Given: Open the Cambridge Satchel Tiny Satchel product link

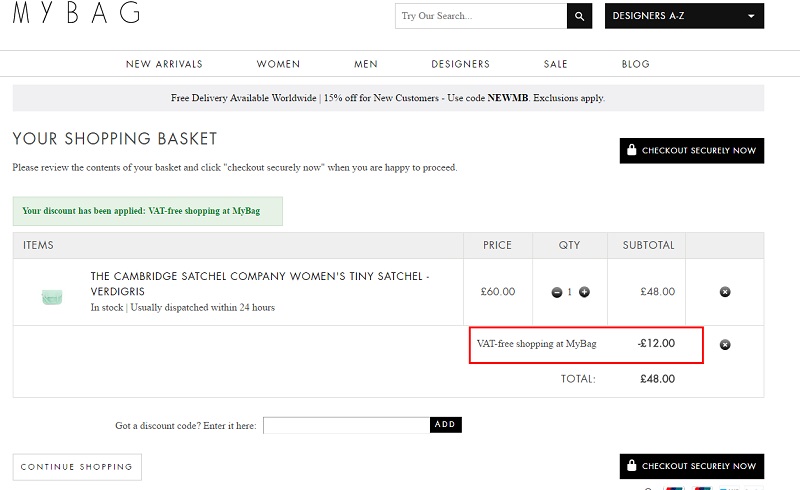Looking at the screenshot, I should (260, 284).
